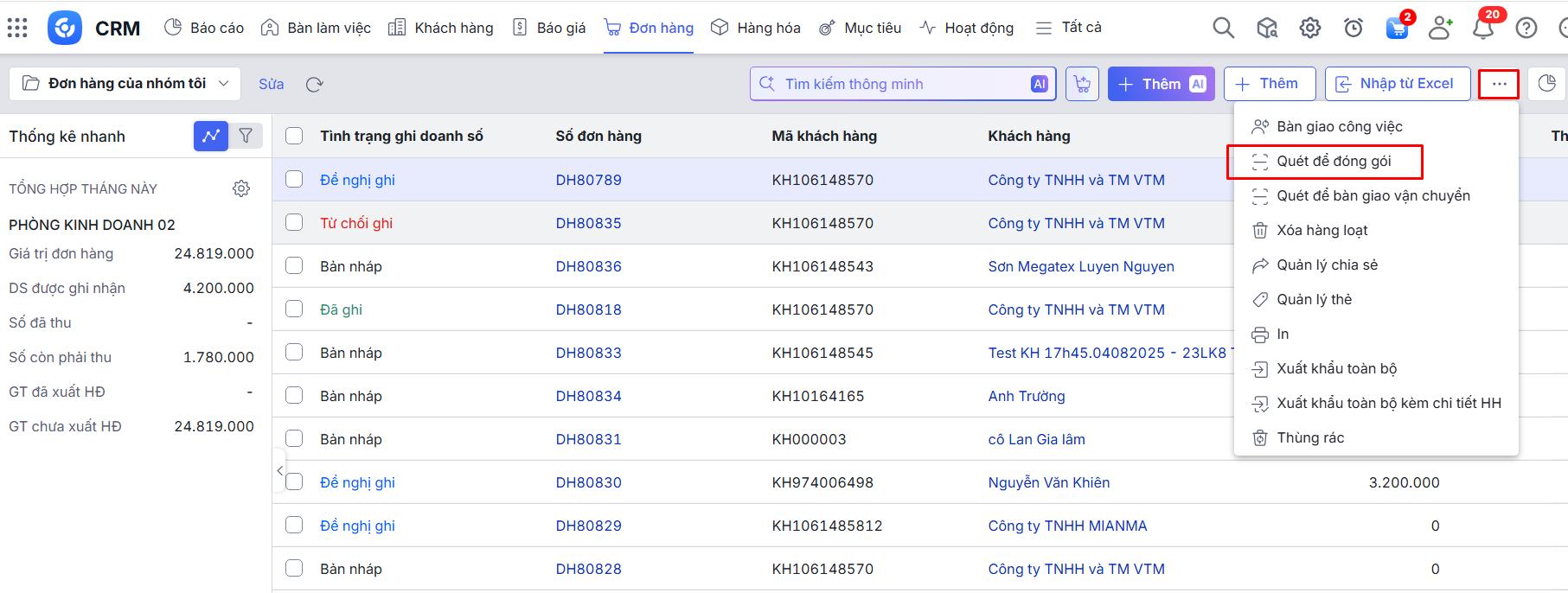This screenshot has height=593, width=1568.
Task: Open notifications bell icon
Action: click(x=1482, y=29)
